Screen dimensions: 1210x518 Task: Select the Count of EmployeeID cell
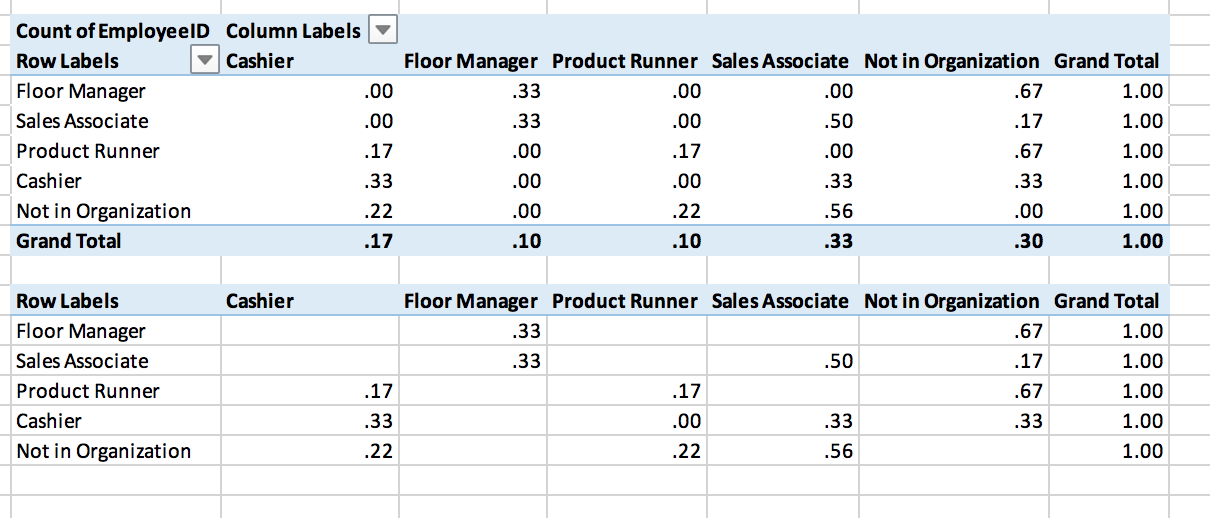[112, 31]
